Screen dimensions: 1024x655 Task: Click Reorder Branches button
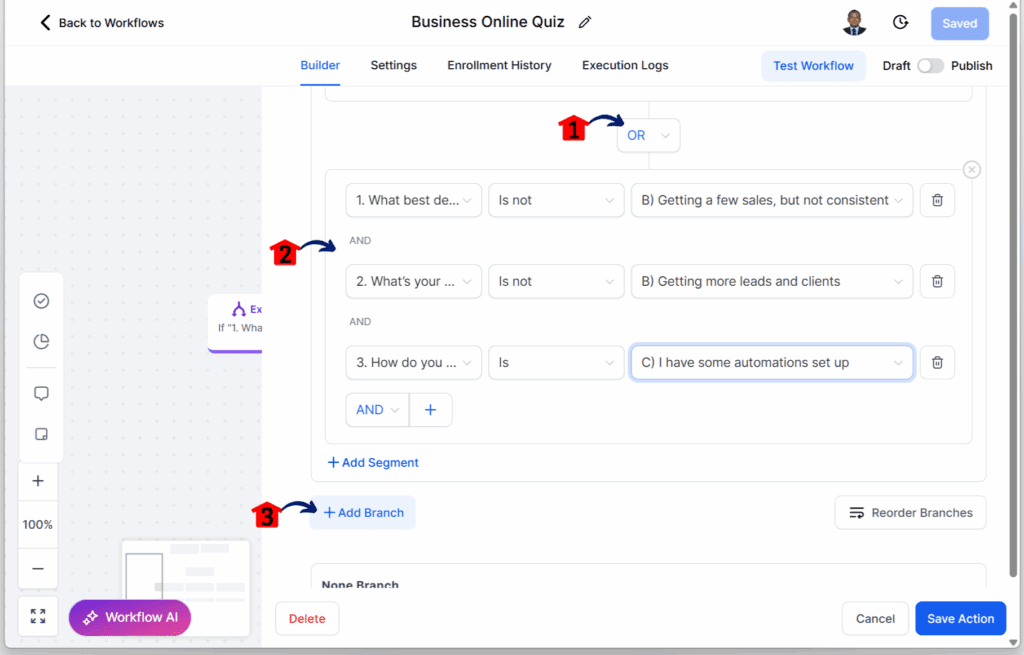(x=910, y=513)
